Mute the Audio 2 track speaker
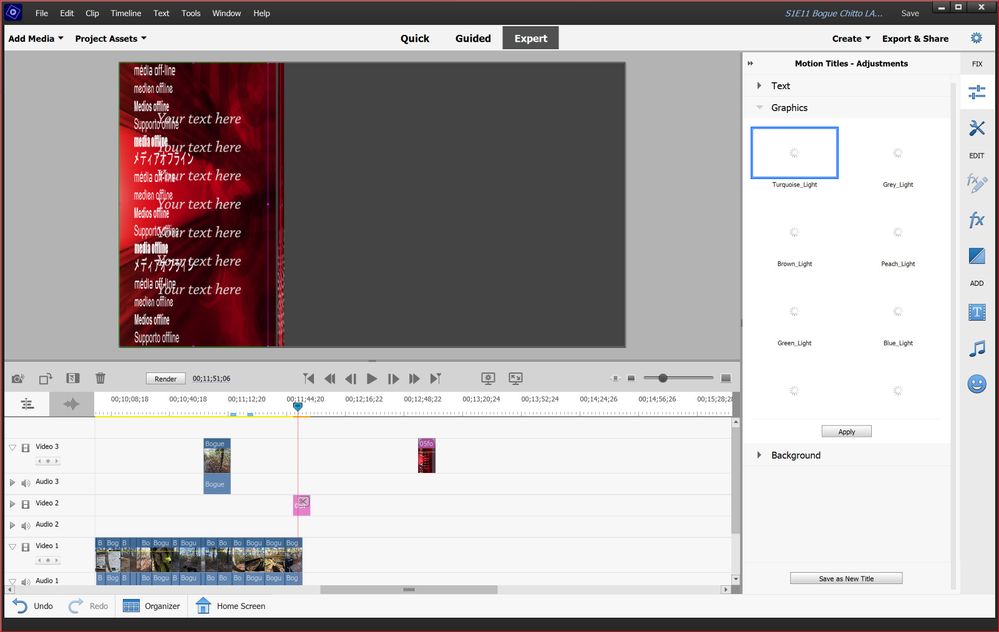 click(x=26, y=525)
